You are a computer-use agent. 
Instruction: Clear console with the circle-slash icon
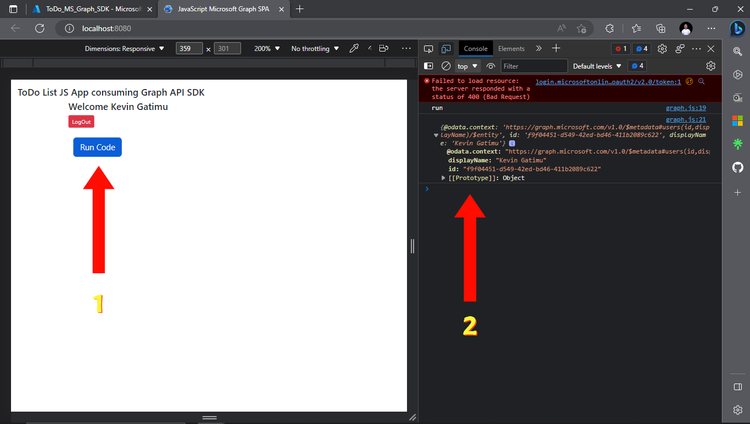click(446, 66)
